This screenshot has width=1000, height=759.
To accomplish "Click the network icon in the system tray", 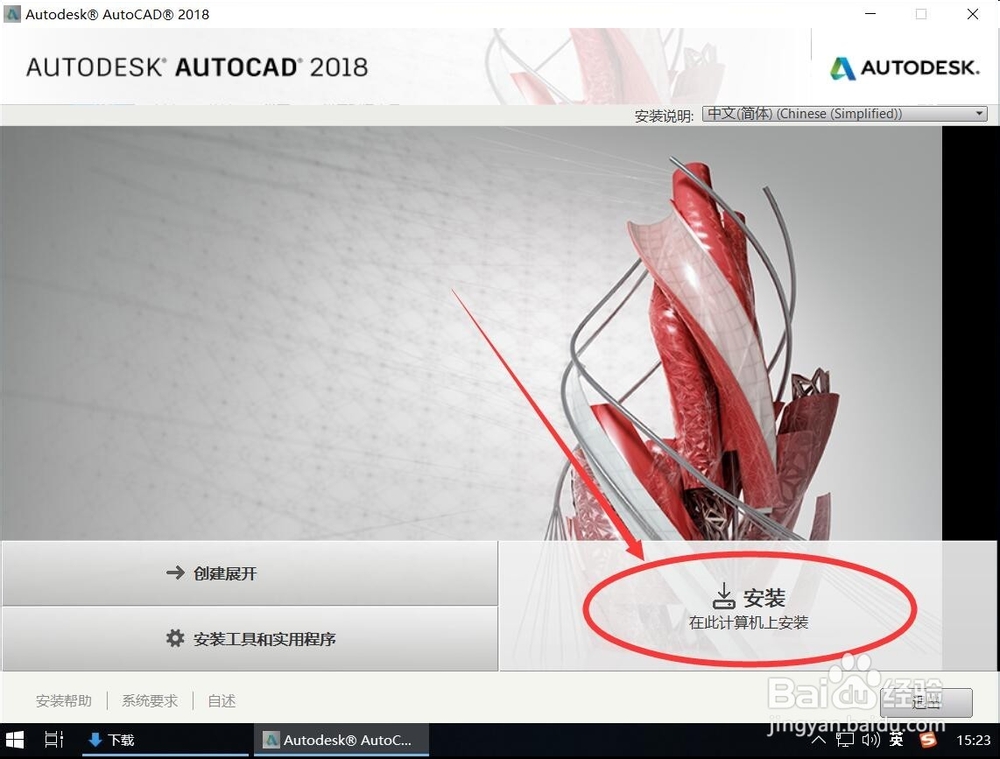I will 845,739.
